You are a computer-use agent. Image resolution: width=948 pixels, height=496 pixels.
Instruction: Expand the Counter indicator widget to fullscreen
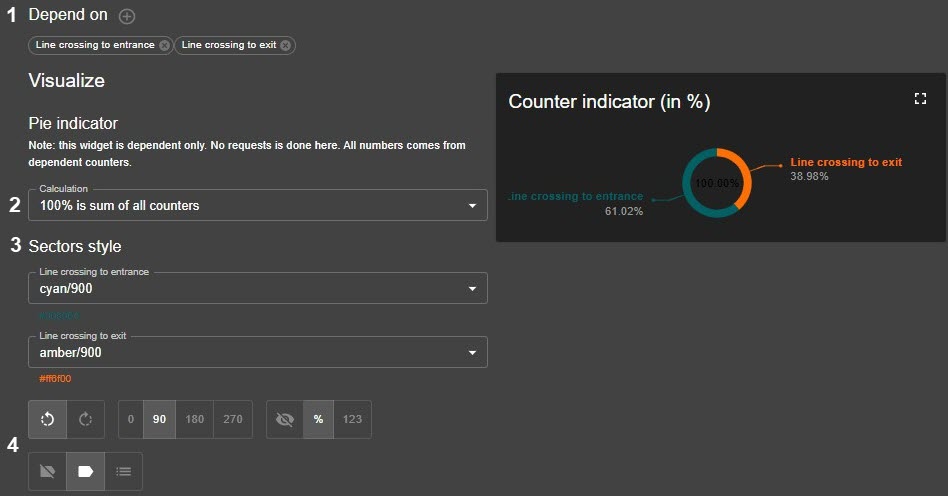tap(921, 99)
